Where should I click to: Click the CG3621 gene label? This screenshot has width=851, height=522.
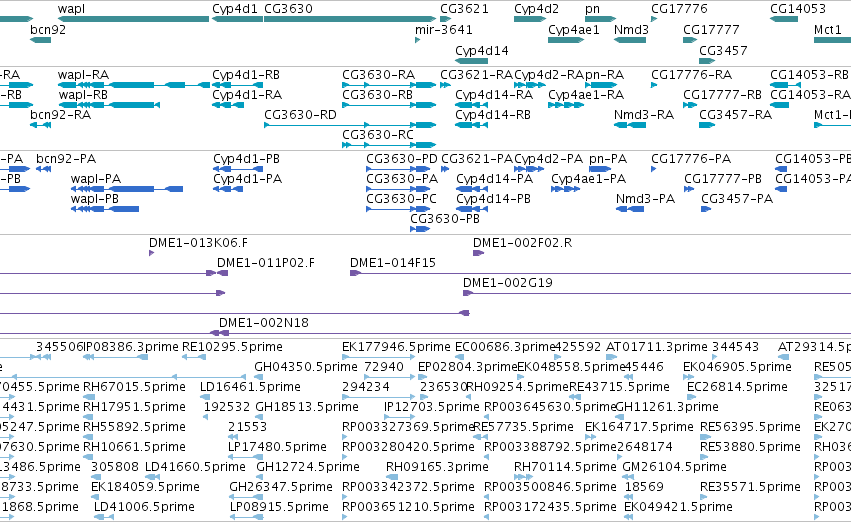[464, 9]
